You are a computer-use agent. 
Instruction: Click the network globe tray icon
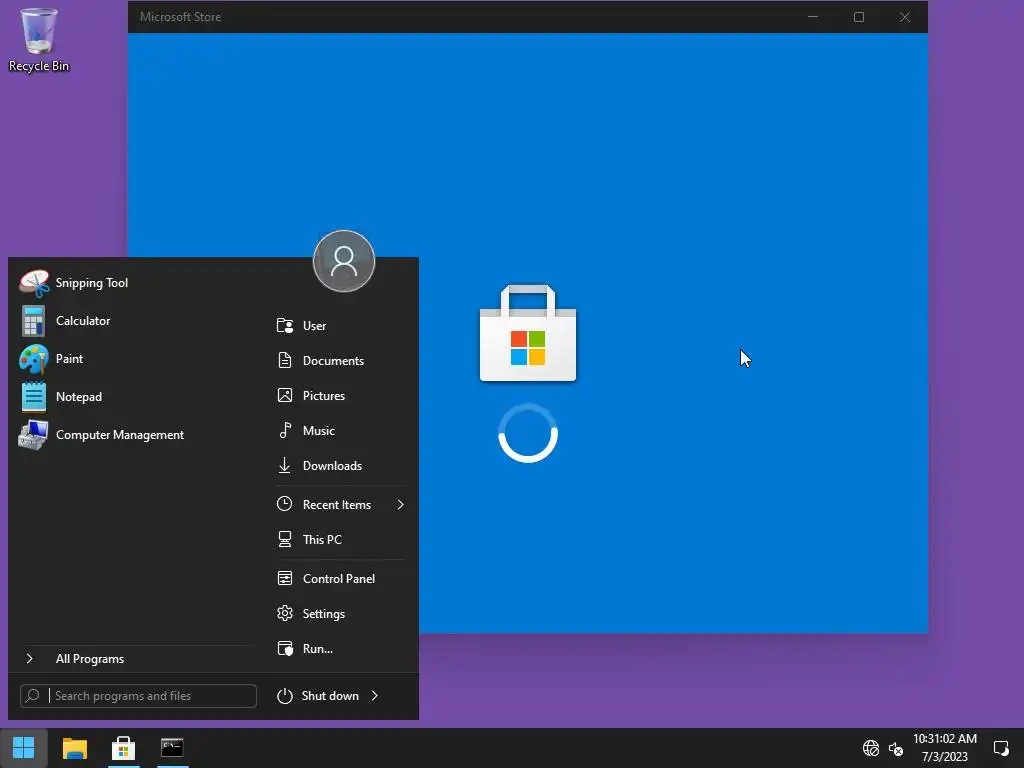click(871, 748)
